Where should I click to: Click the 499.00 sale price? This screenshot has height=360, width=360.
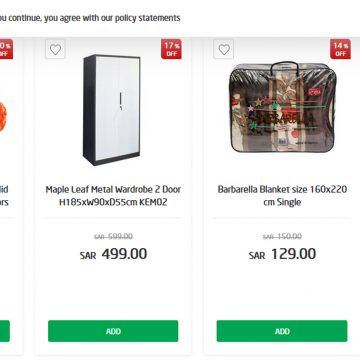pyautogui.click(x=124, y=254)
